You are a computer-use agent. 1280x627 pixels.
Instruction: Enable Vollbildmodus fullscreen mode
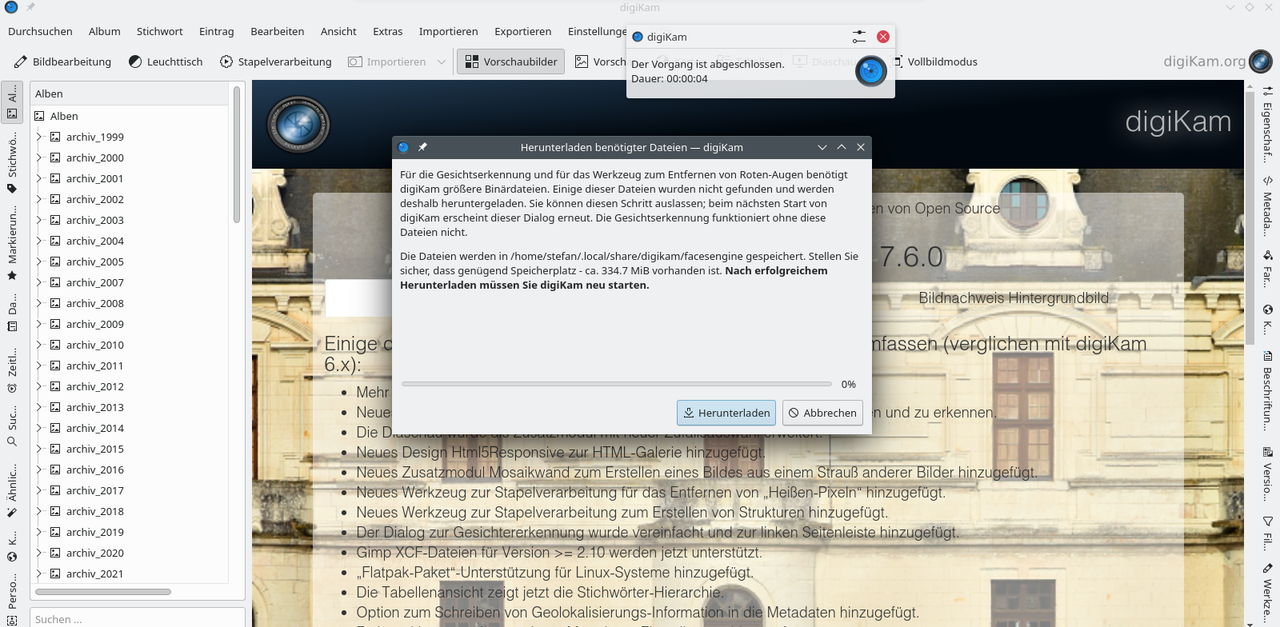point(932,62)
